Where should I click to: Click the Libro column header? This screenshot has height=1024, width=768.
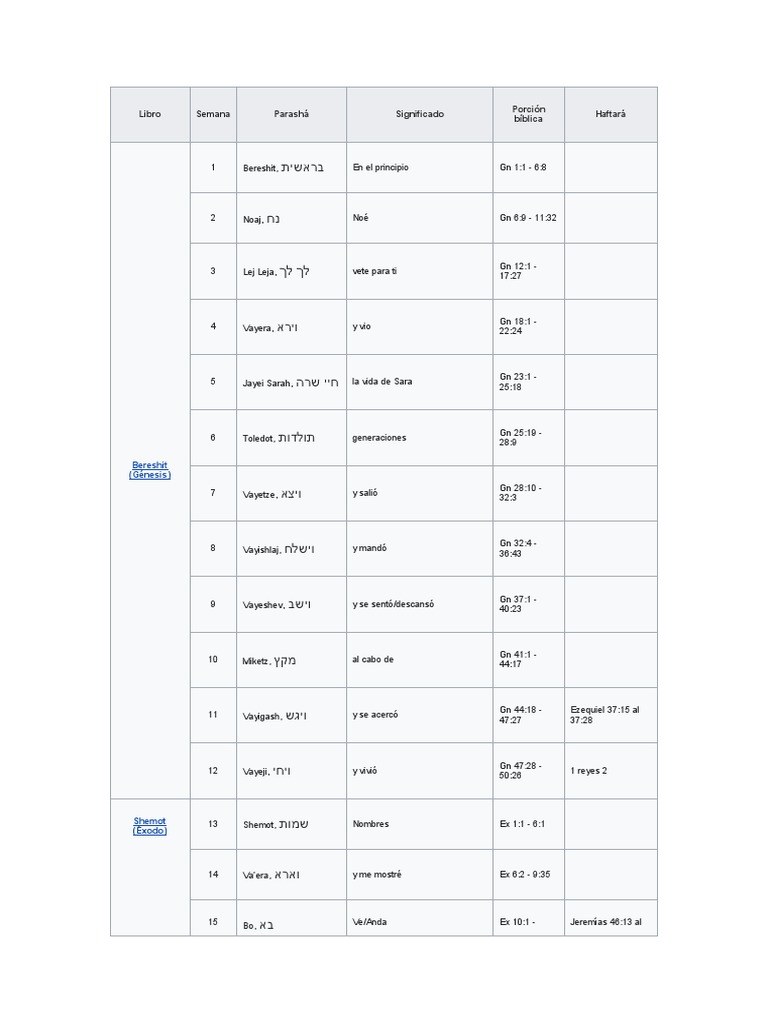[150, 114]
